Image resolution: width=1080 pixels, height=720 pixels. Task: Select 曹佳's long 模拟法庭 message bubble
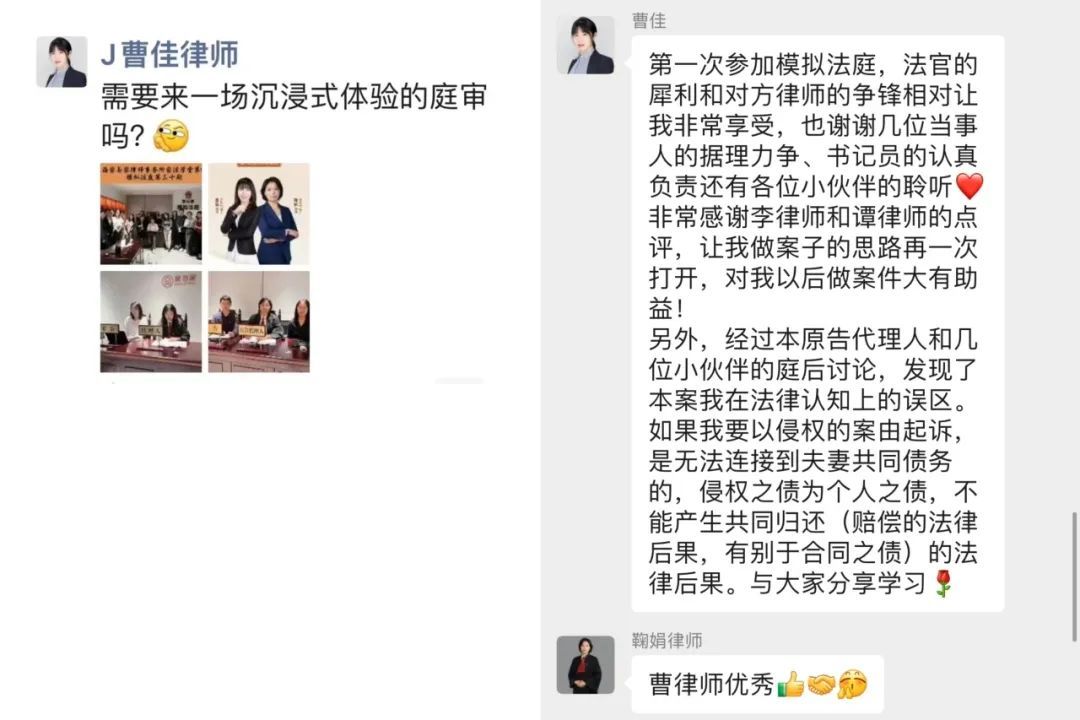coord(818,323)
